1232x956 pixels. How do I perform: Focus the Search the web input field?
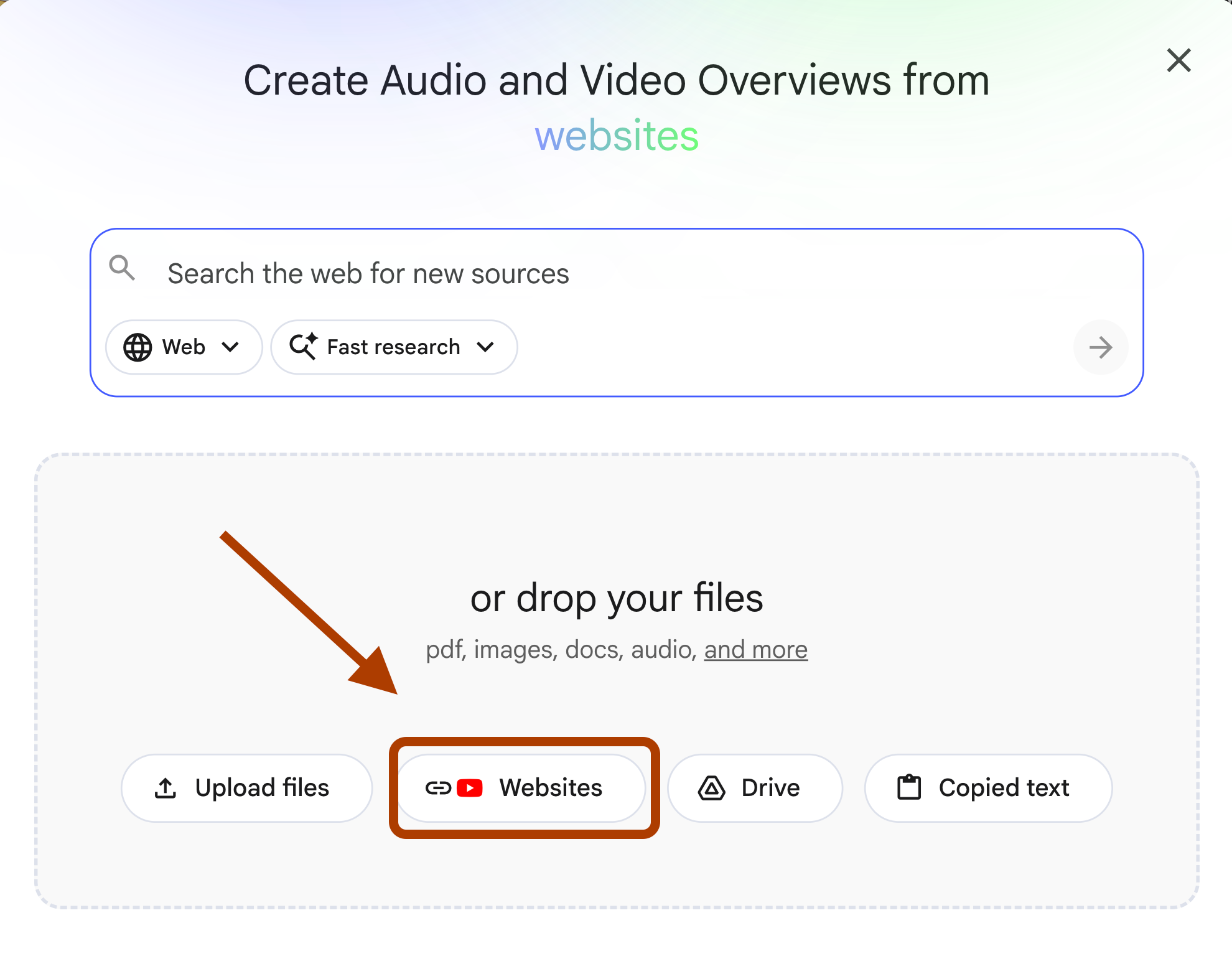(x=560, y=274)
